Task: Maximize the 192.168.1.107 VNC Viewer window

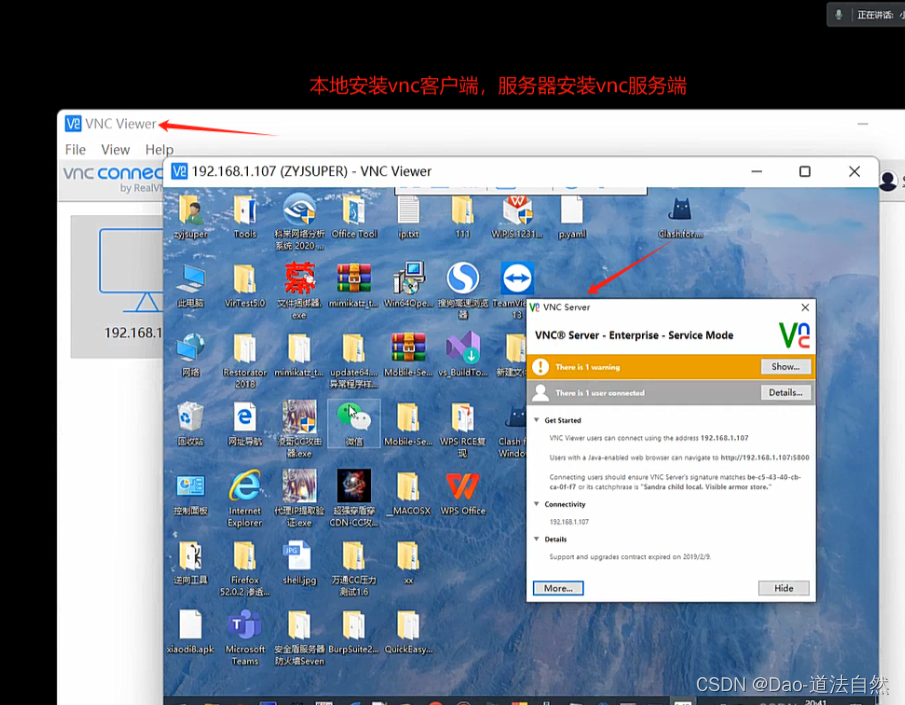Action: (x=805, y=171)
